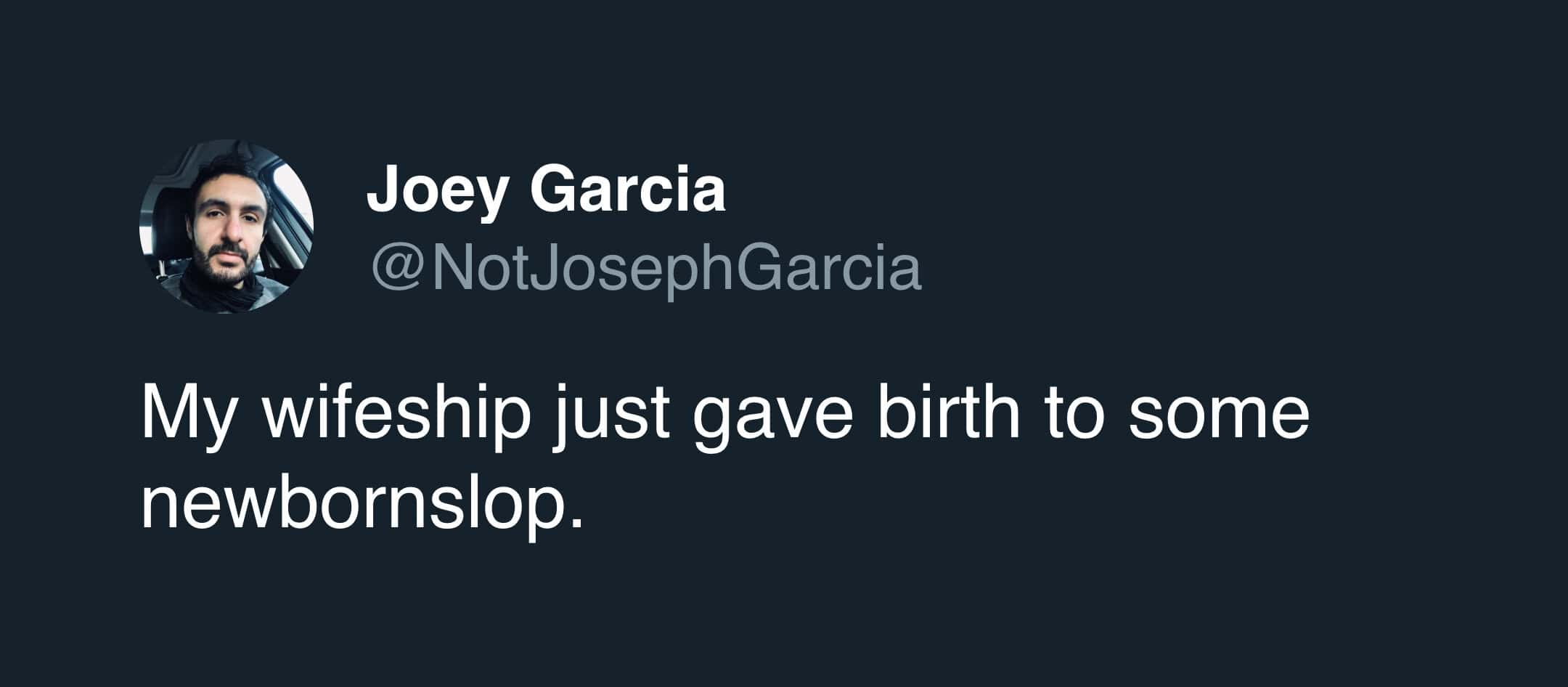Screen dimensions: 1568x687
Task: Open the Joey Garcia display name
Action: click(x=546, y=189)
